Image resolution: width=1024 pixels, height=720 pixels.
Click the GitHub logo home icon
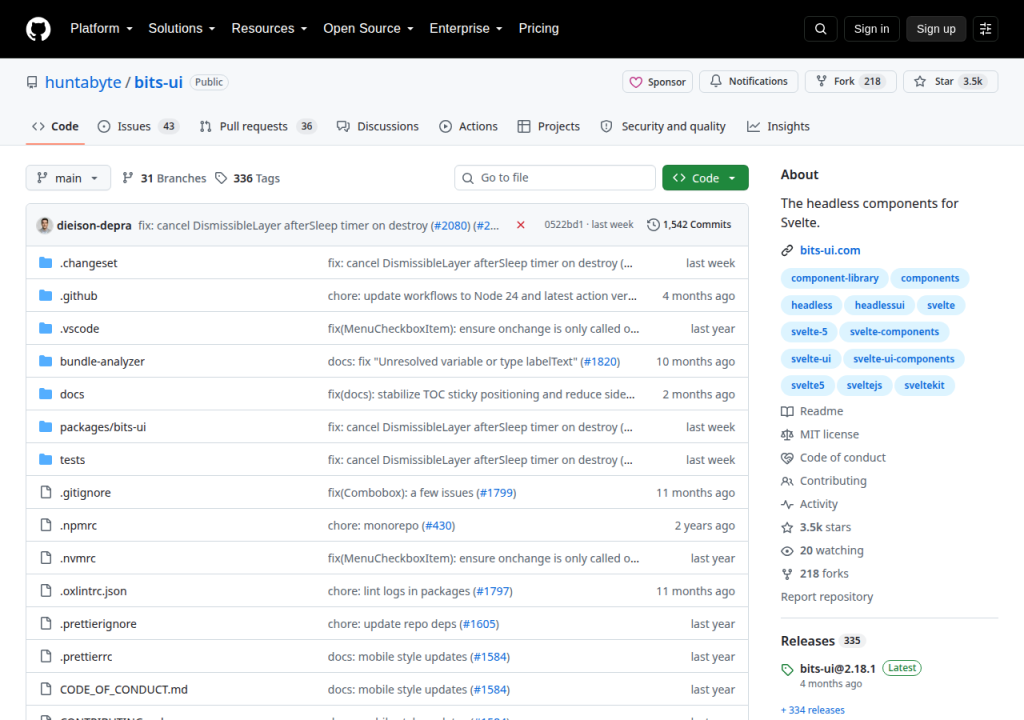coord(38,29)
